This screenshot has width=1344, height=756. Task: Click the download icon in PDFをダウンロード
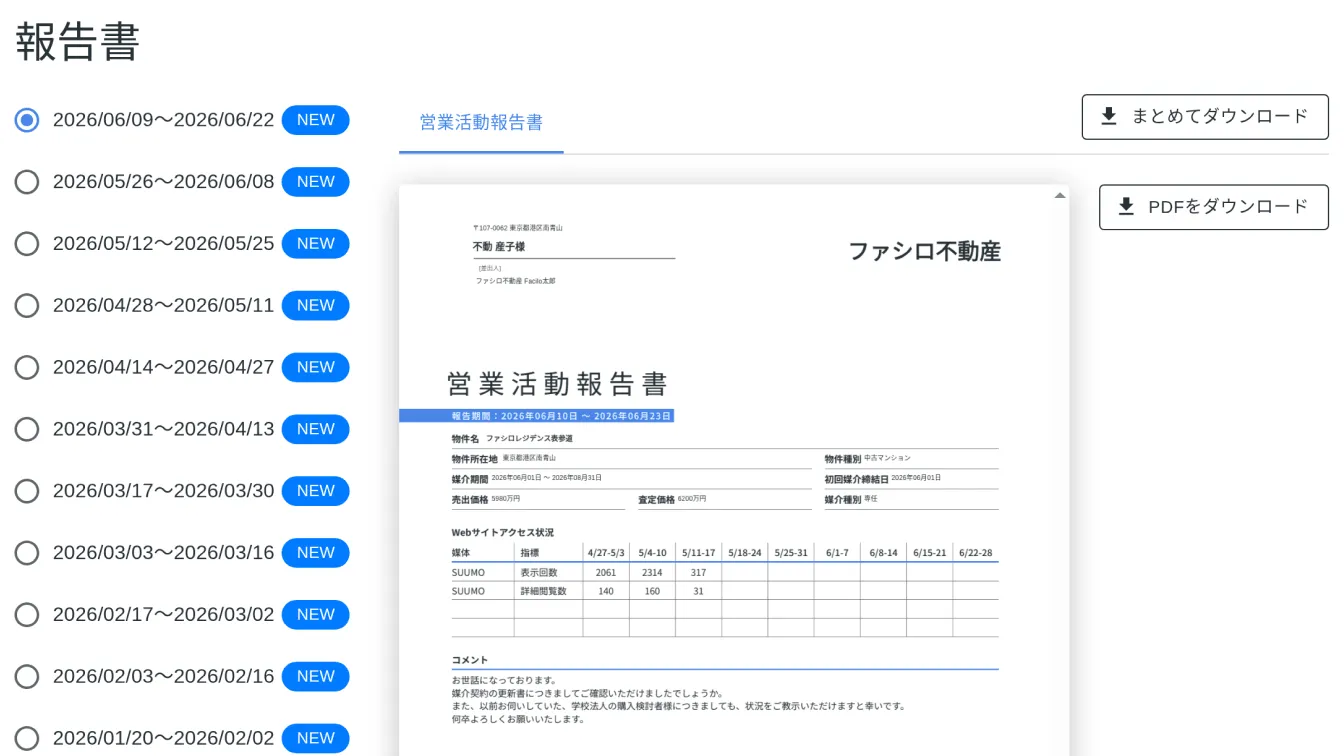point(1125,207)
